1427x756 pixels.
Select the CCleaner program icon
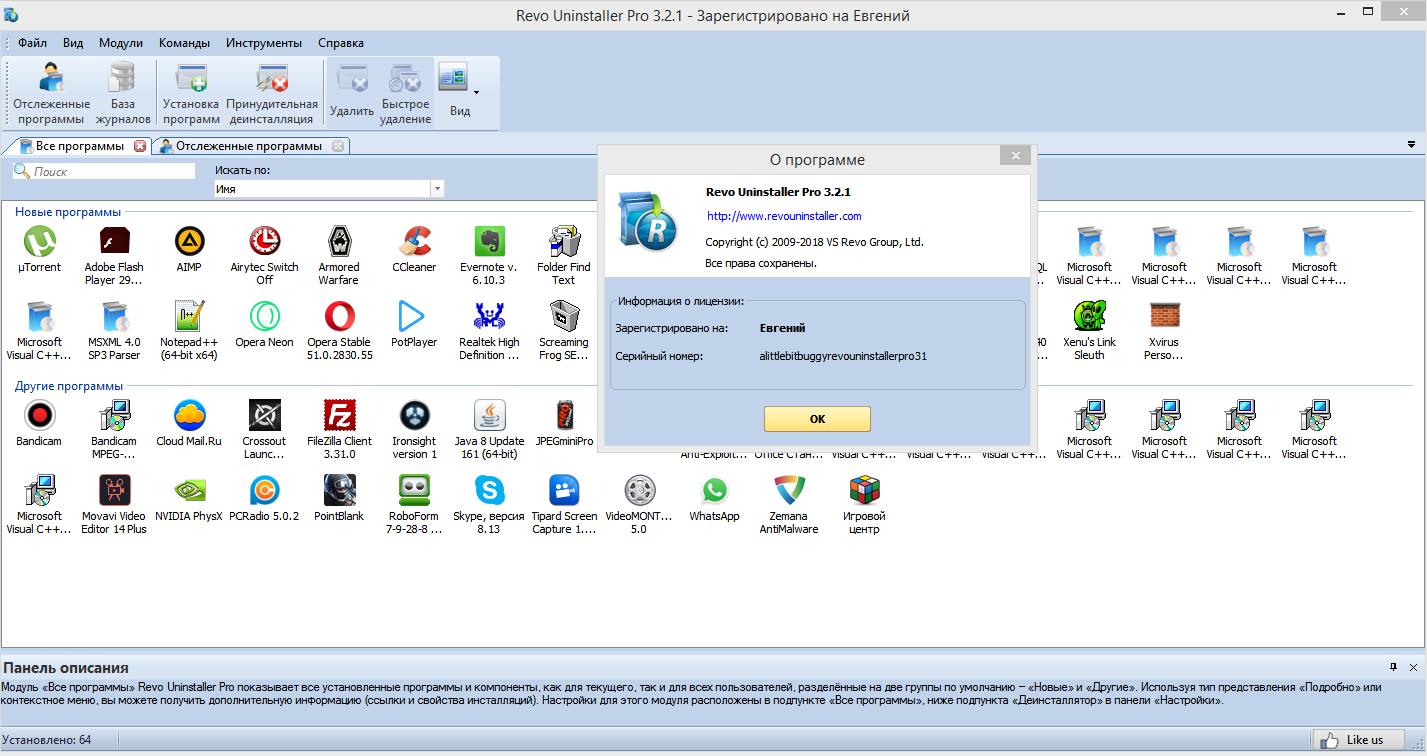coord(414,242)
